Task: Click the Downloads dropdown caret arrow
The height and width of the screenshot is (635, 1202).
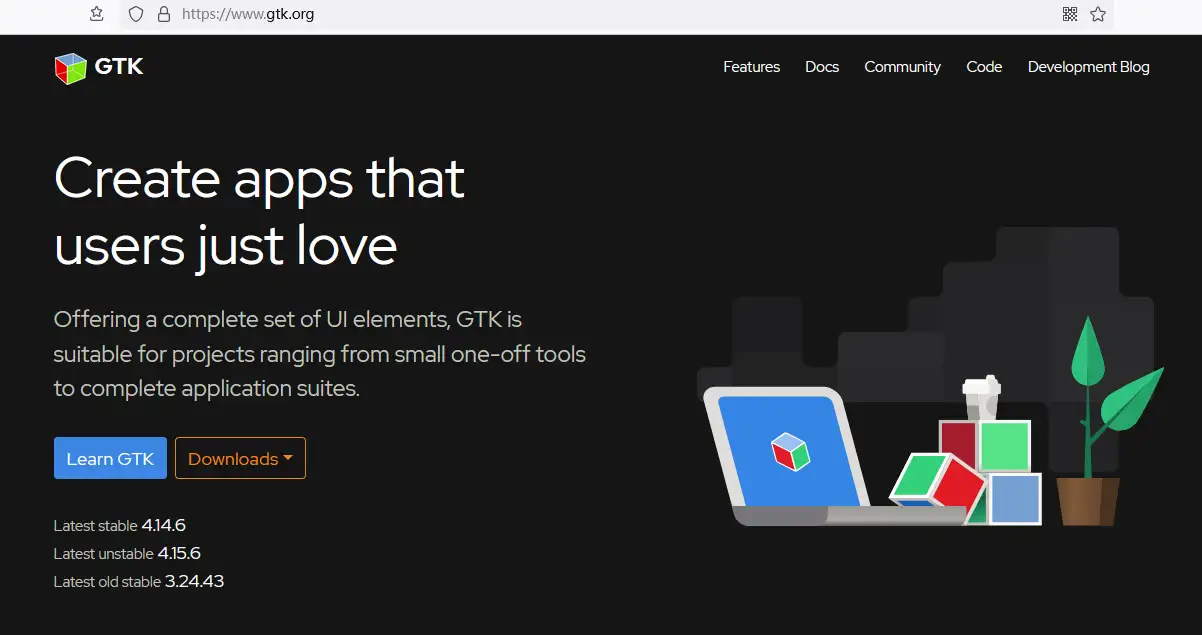Action: pyautogui.click(x=288, y=458)
